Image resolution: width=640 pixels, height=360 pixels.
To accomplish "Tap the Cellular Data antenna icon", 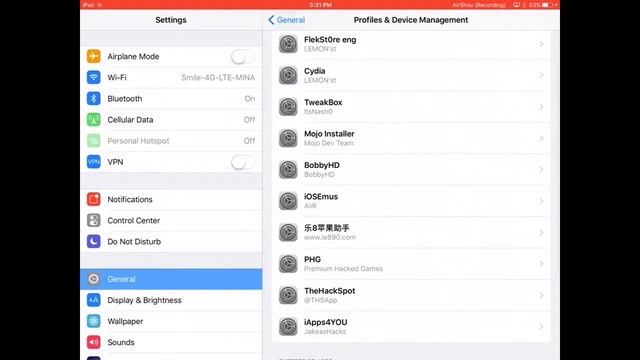I will tap(93, 120).
